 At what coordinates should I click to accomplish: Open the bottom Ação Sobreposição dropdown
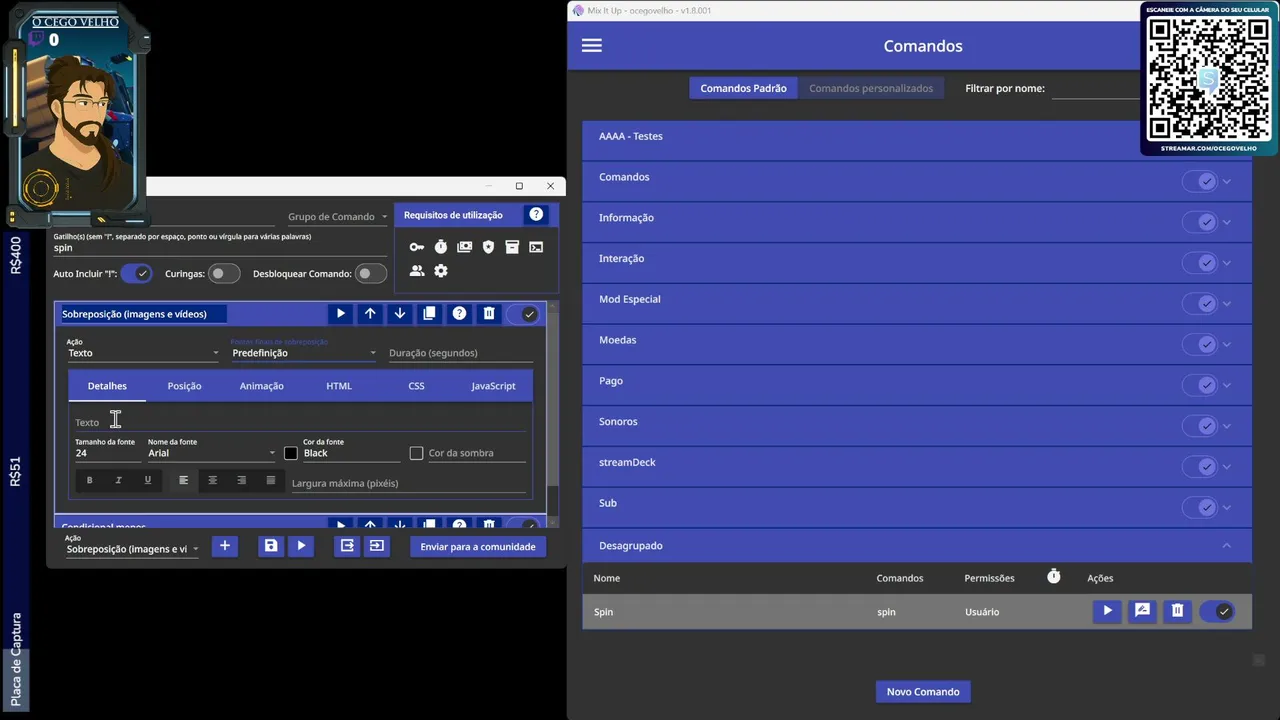point(132,549)
